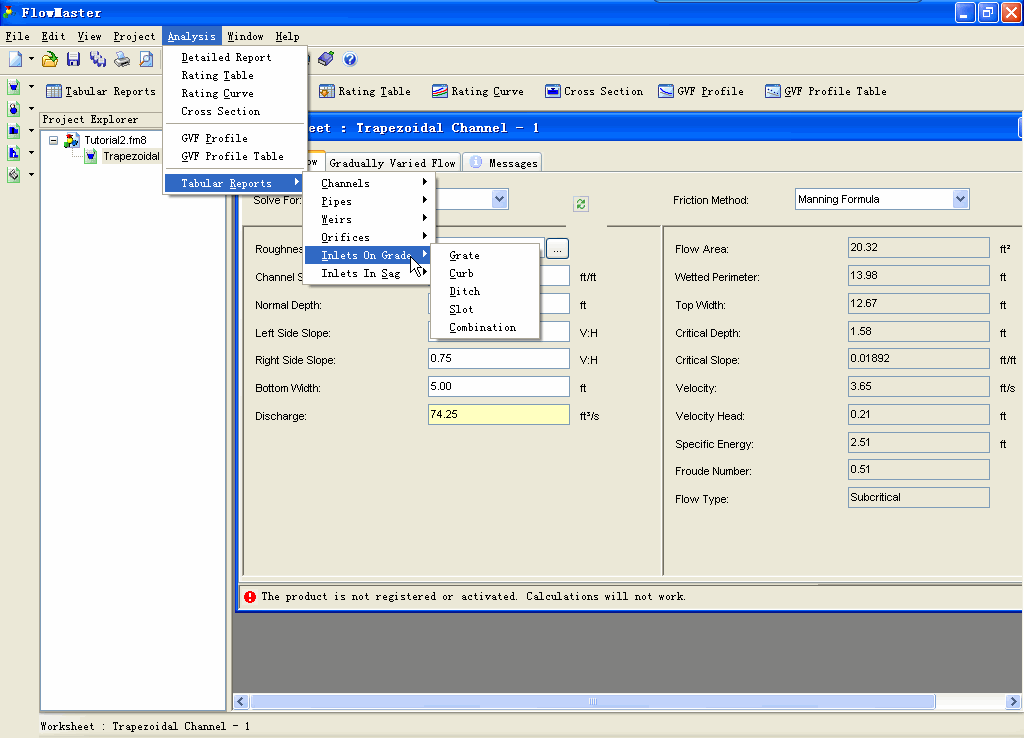Expand the arrow beside the channel worksheet icon
The width and height of the screenshot is (1024, 738).
[x=31, y=87]
